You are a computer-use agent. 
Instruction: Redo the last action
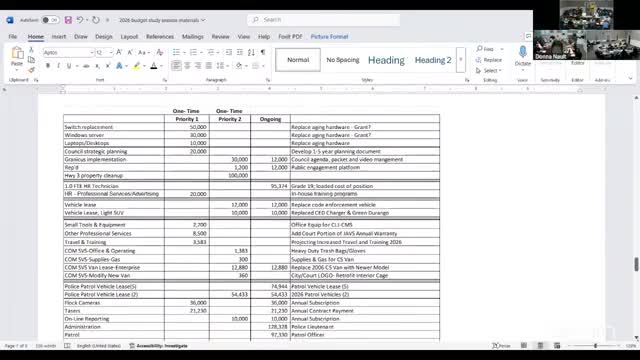point(96,20)
